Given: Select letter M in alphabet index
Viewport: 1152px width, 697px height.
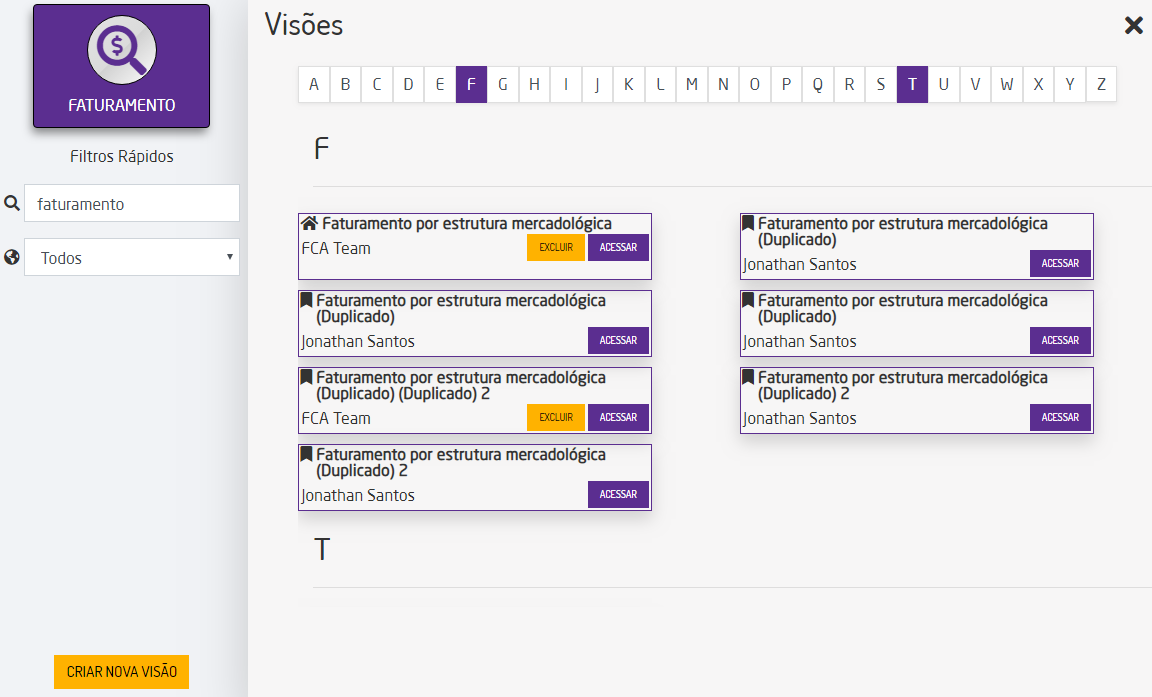Looking at the screenshot, I should click(x=691, y=85).
